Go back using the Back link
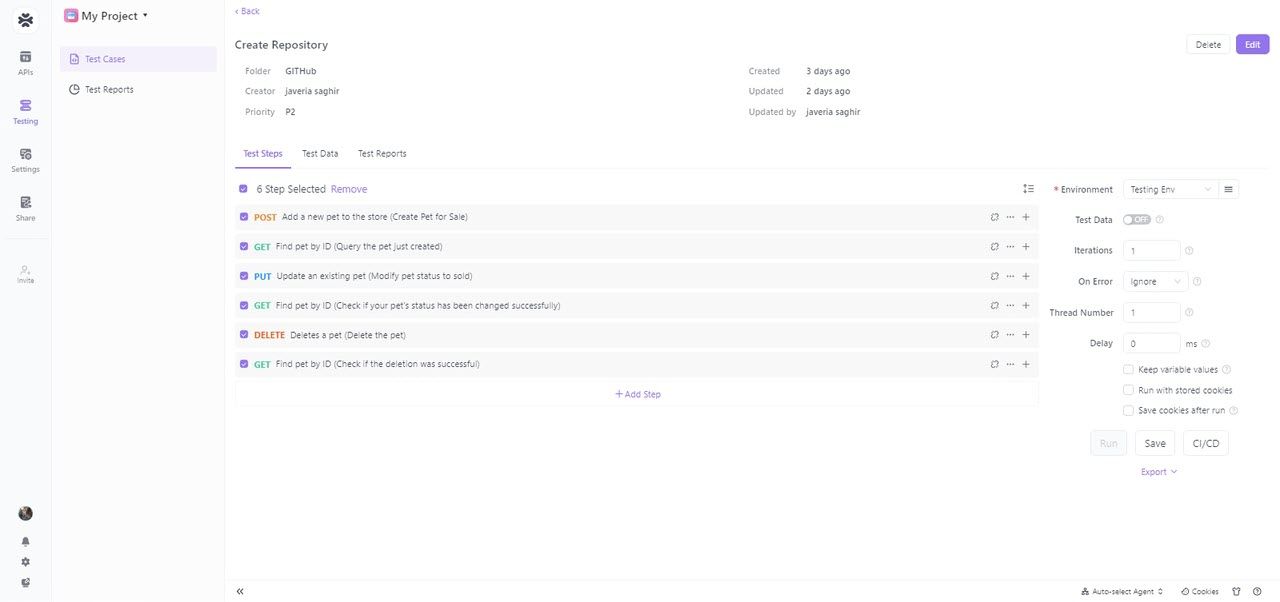1280x602 pixels. pyautogui.click(x=247, y=11)
